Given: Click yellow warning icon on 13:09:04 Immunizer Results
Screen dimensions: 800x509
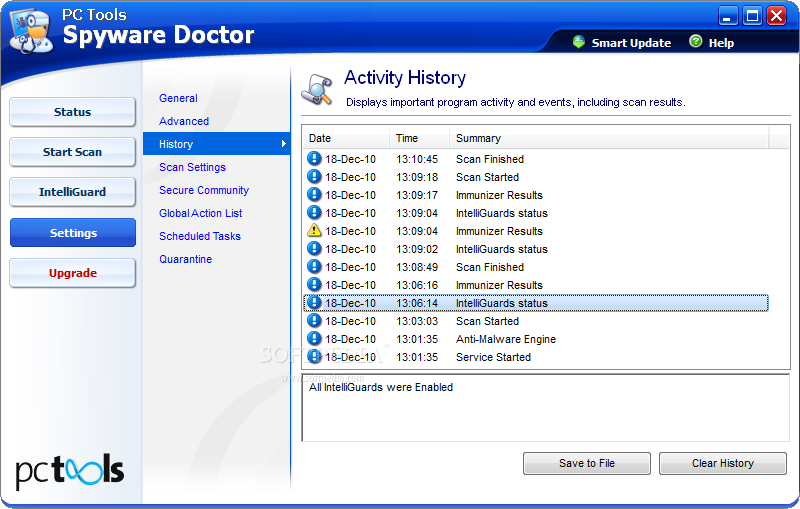Looking at the screenshot, I should 314,231.
